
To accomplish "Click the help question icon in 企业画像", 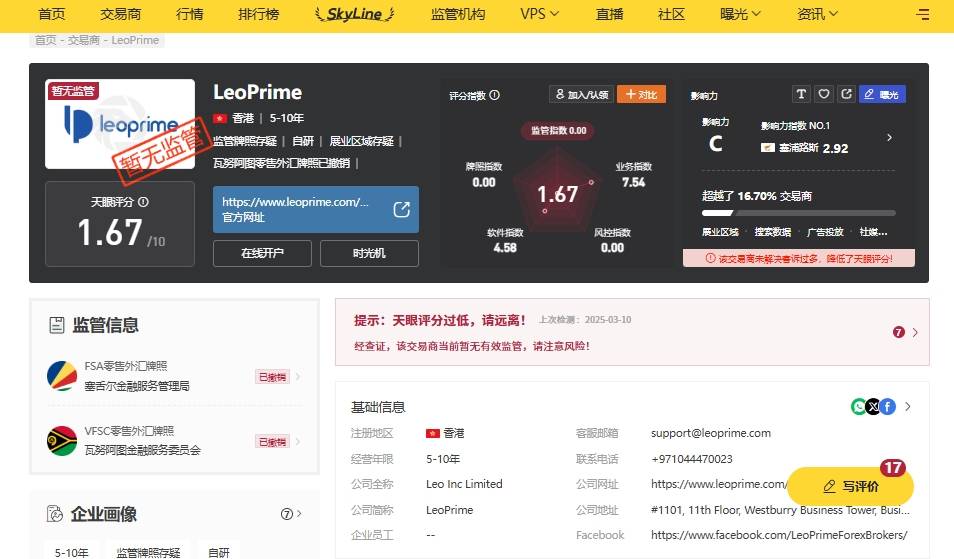I will pos(287,514).
